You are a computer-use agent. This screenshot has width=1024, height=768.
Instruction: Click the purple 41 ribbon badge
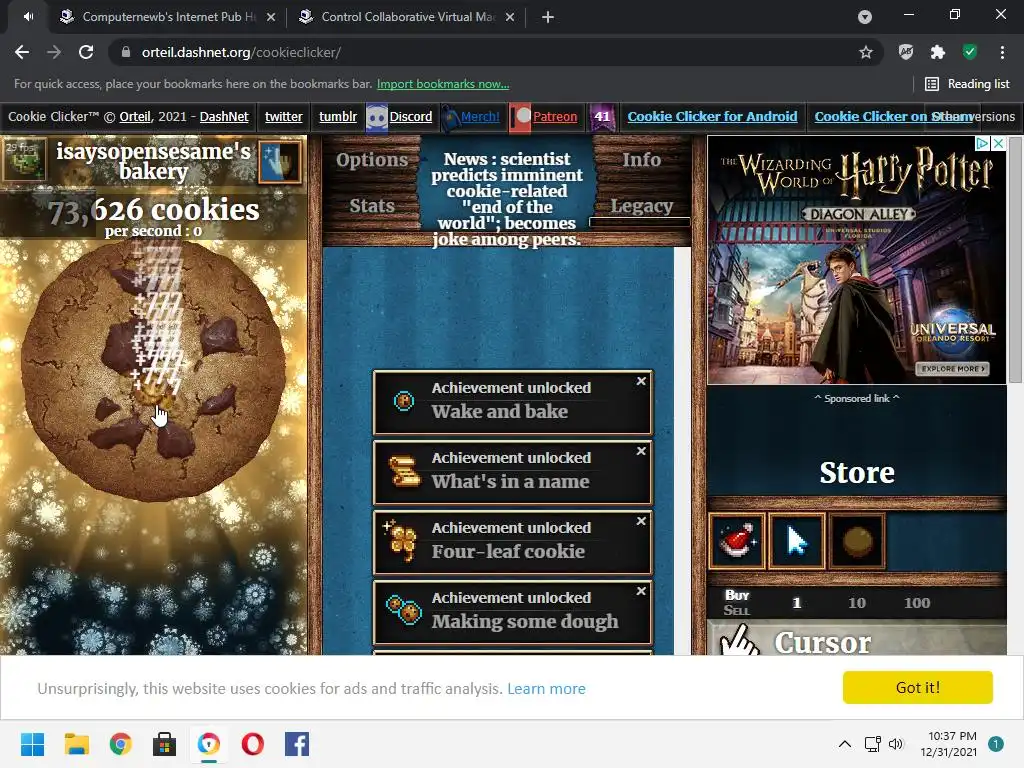pyautogui.click(x=602, y=118)
